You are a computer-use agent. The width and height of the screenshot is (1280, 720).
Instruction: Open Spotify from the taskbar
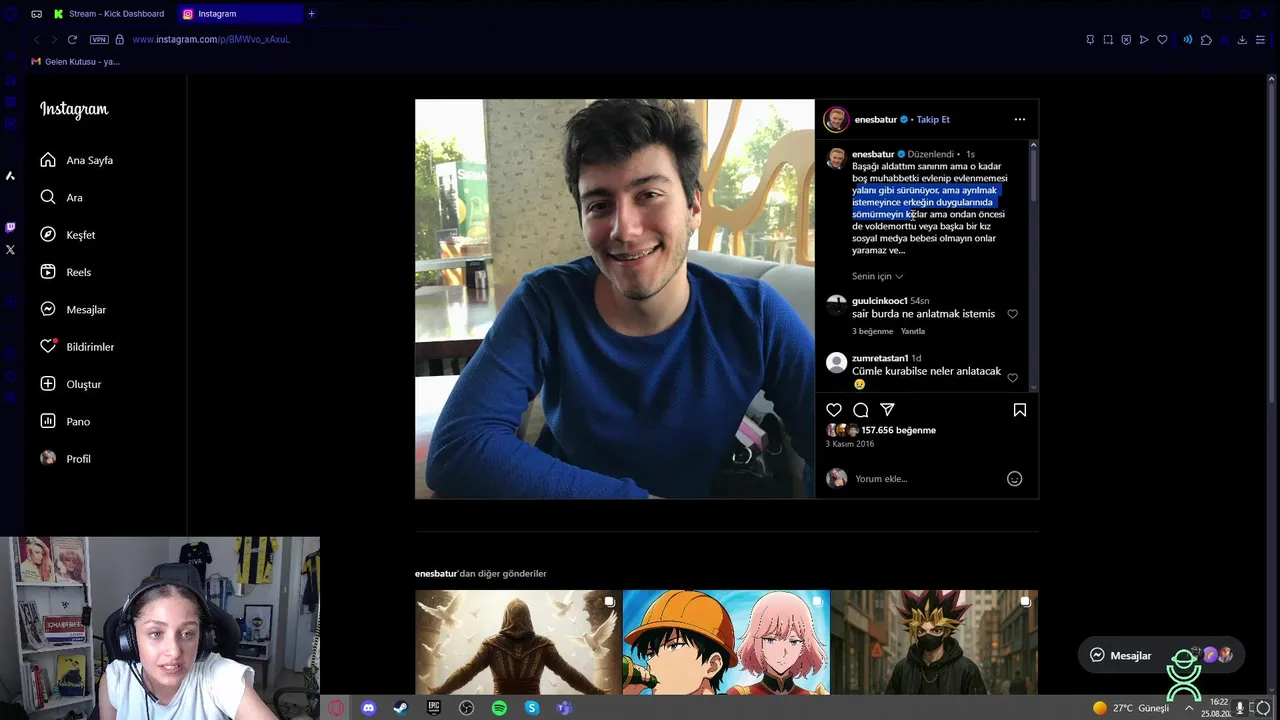499,708
